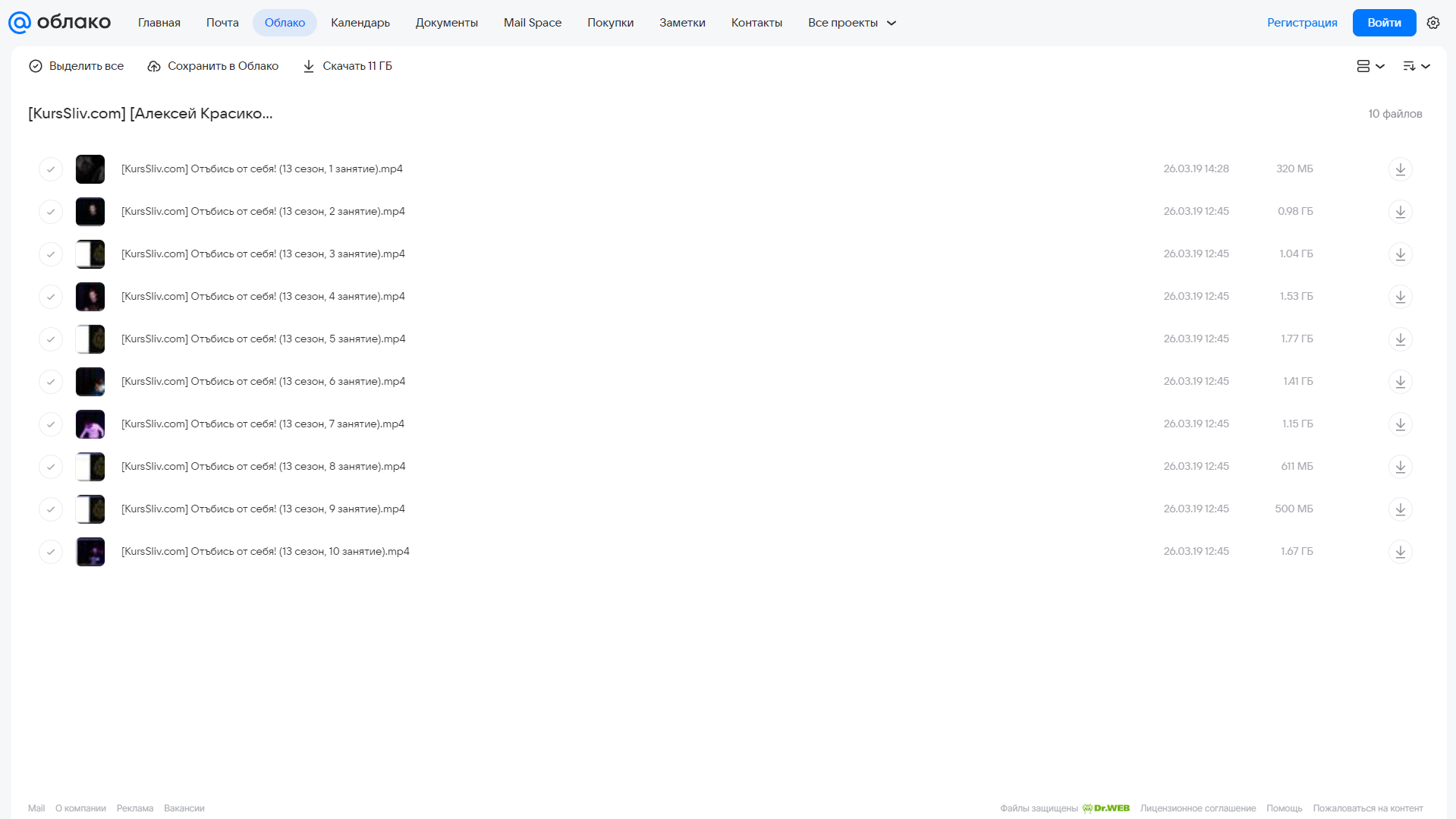Click Скачать 11 ГБ button
1456x819 pixels.
click(347, 66)
